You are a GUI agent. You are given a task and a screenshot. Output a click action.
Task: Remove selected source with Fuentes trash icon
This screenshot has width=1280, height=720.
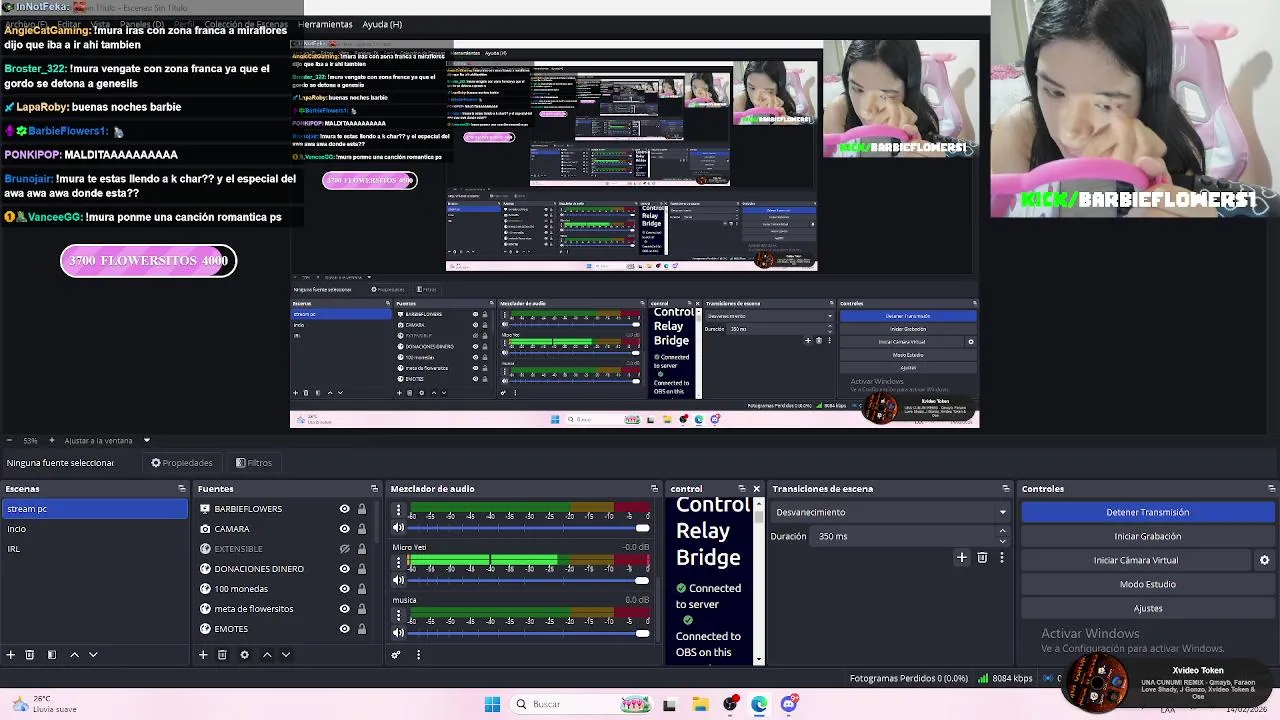(222, 655)
